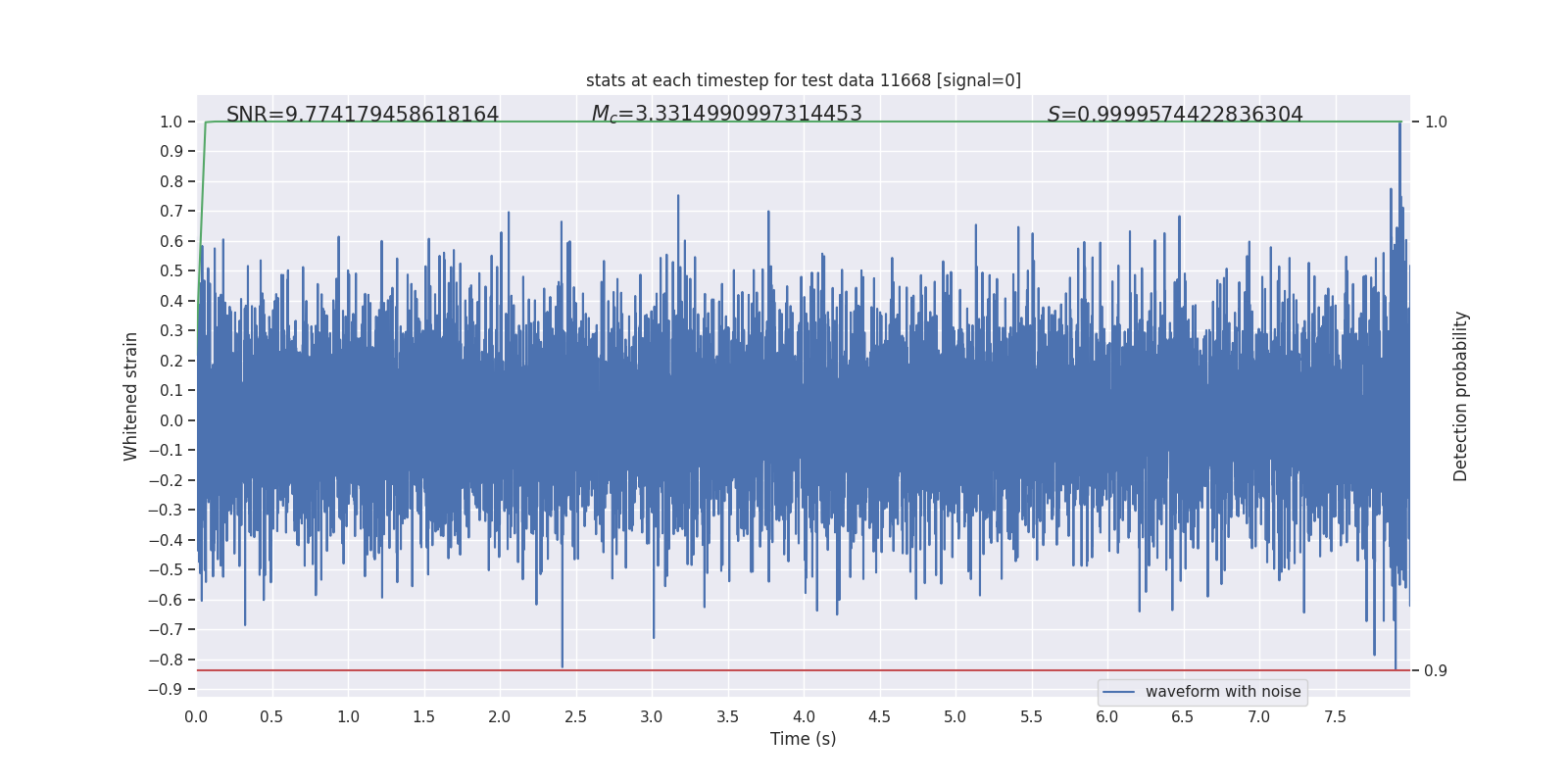Select the SNR=9.774179458618164 annotation

(x=363, y=115)
